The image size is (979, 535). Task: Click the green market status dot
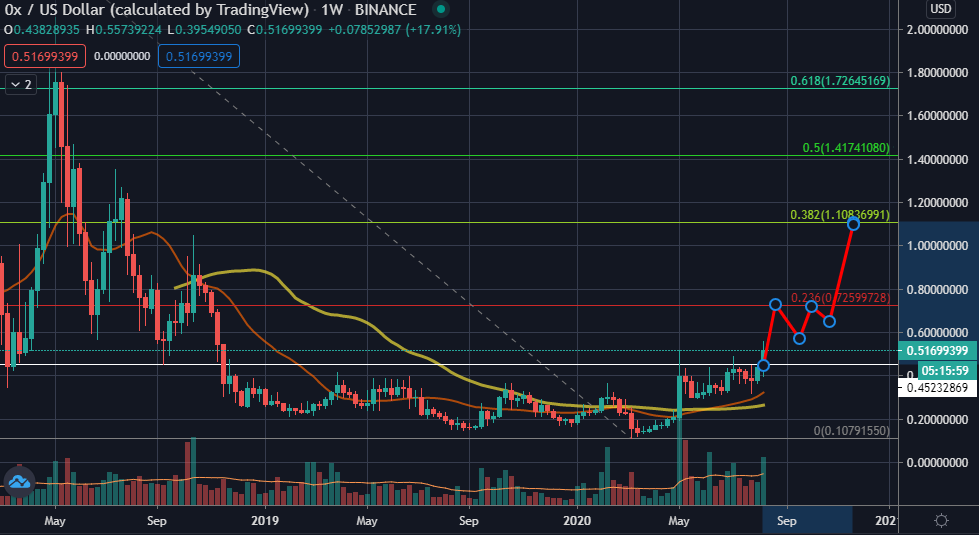(x=441, y=9)
